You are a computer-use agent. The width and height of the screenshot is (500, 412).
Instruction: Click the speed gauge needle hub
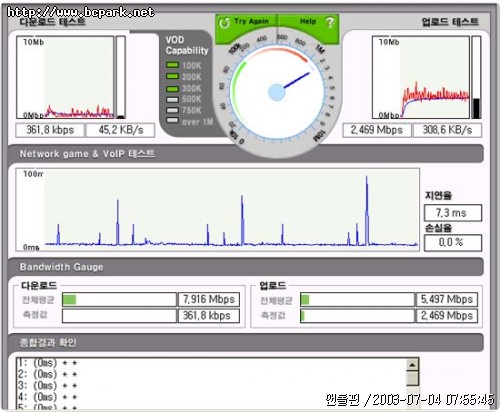[277, 92]
